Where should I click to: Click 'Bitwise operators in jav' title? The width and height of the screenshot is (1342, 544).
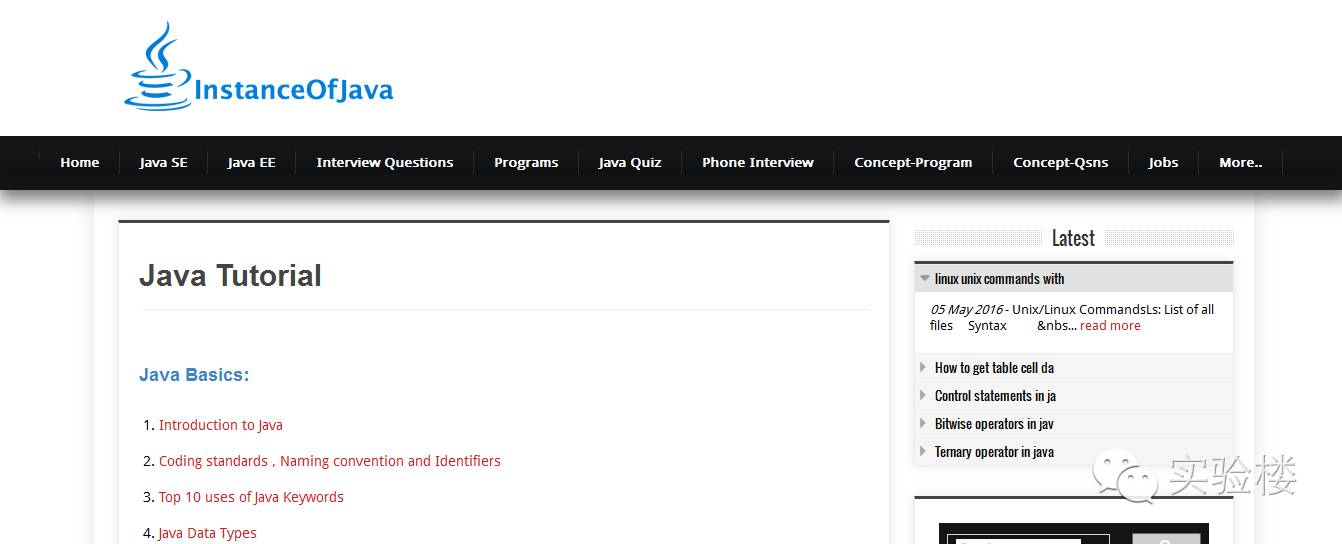point(994,423)
